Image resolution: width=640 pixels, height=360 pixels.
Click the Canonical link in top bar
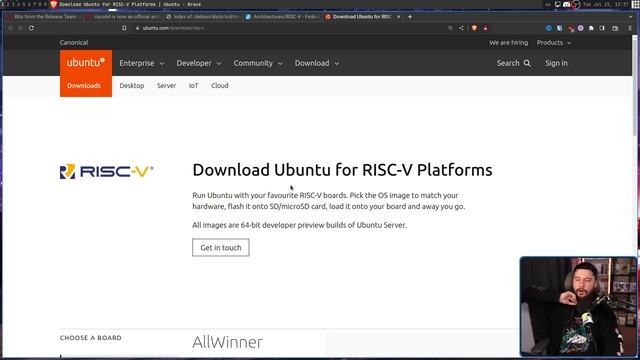pyautogui.click(x=74, y=42)
